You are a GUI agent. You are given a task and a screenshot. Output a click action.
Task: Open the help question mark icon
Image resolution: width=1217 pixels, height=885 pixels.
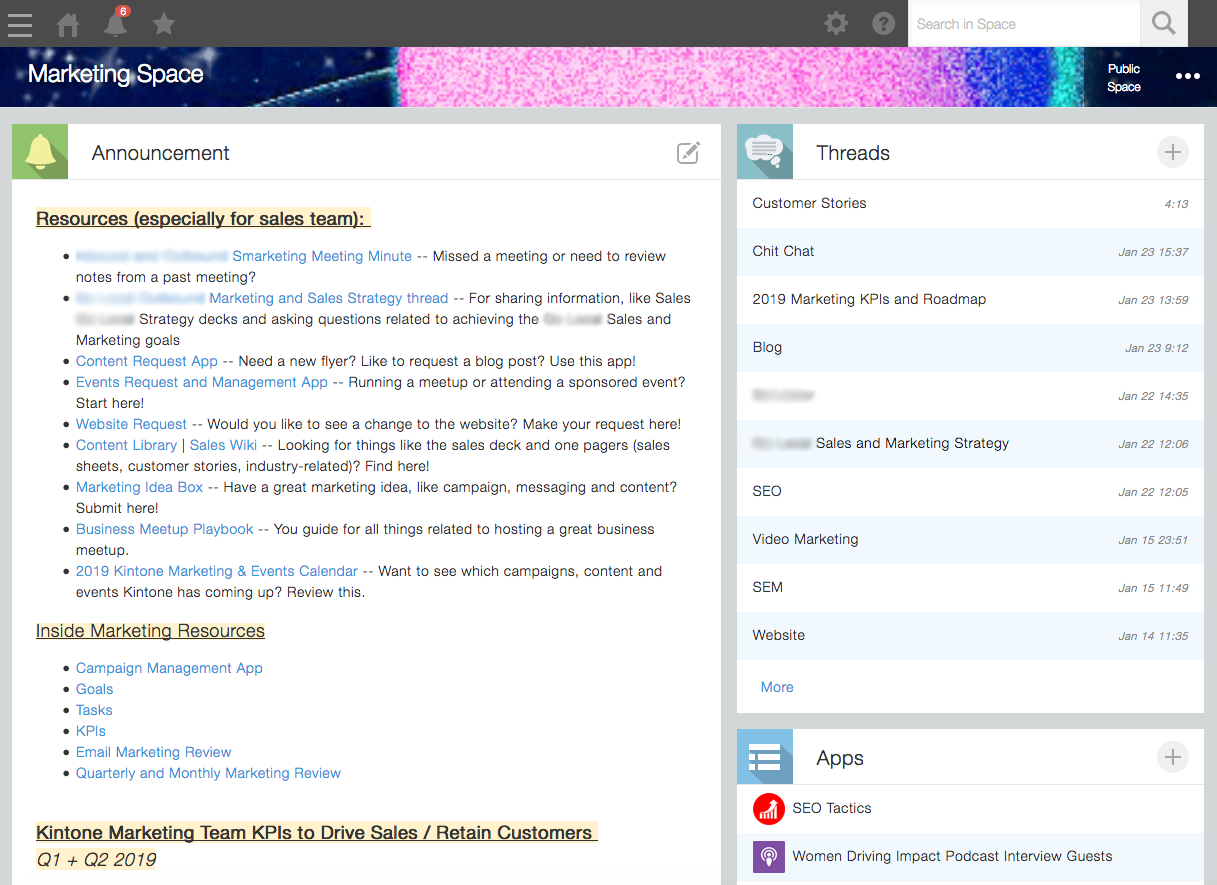(x=883, y=23)
